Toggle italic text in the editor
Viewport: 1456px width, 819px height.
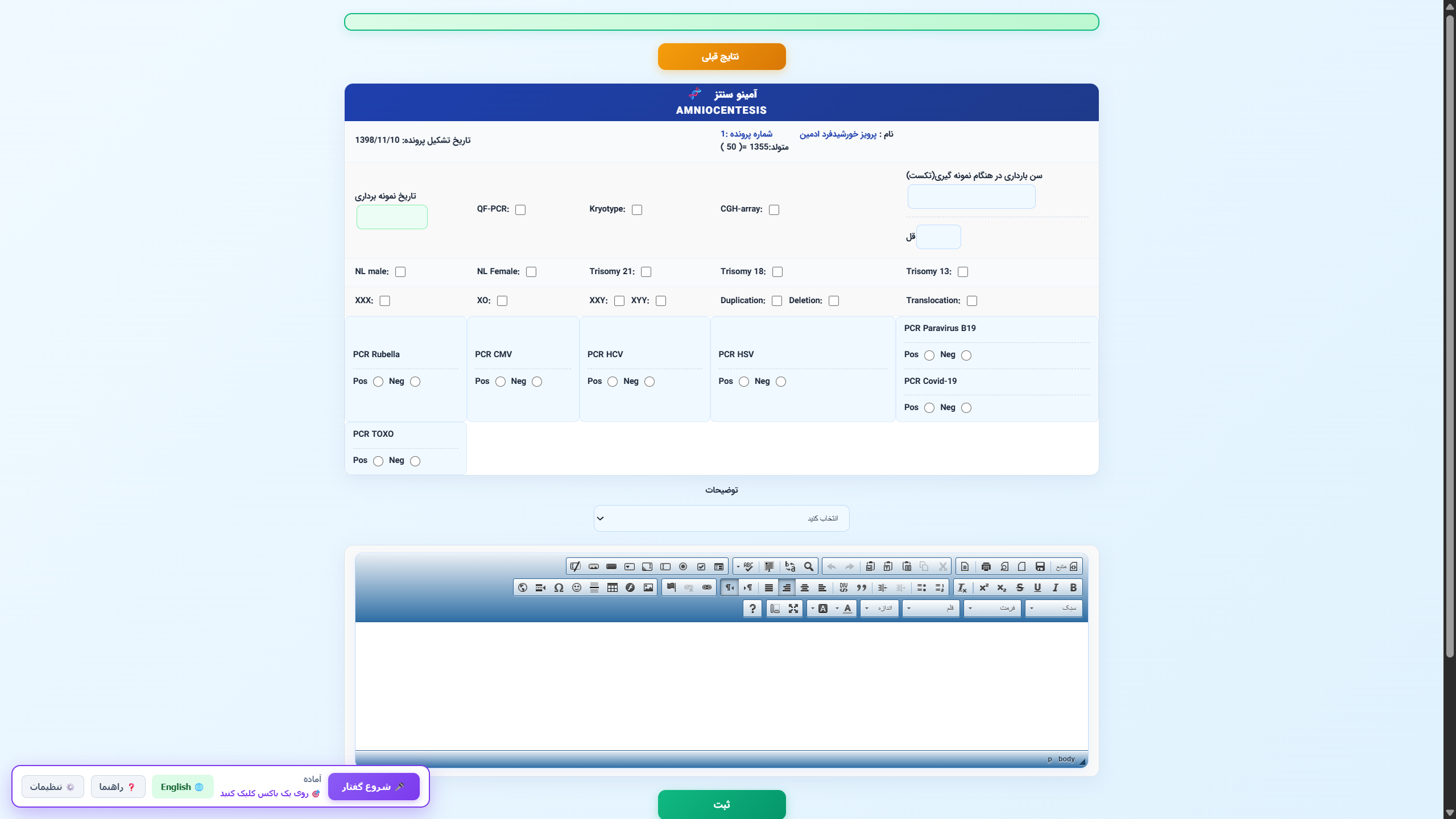pyautogui.click(x=1056, y=588)
